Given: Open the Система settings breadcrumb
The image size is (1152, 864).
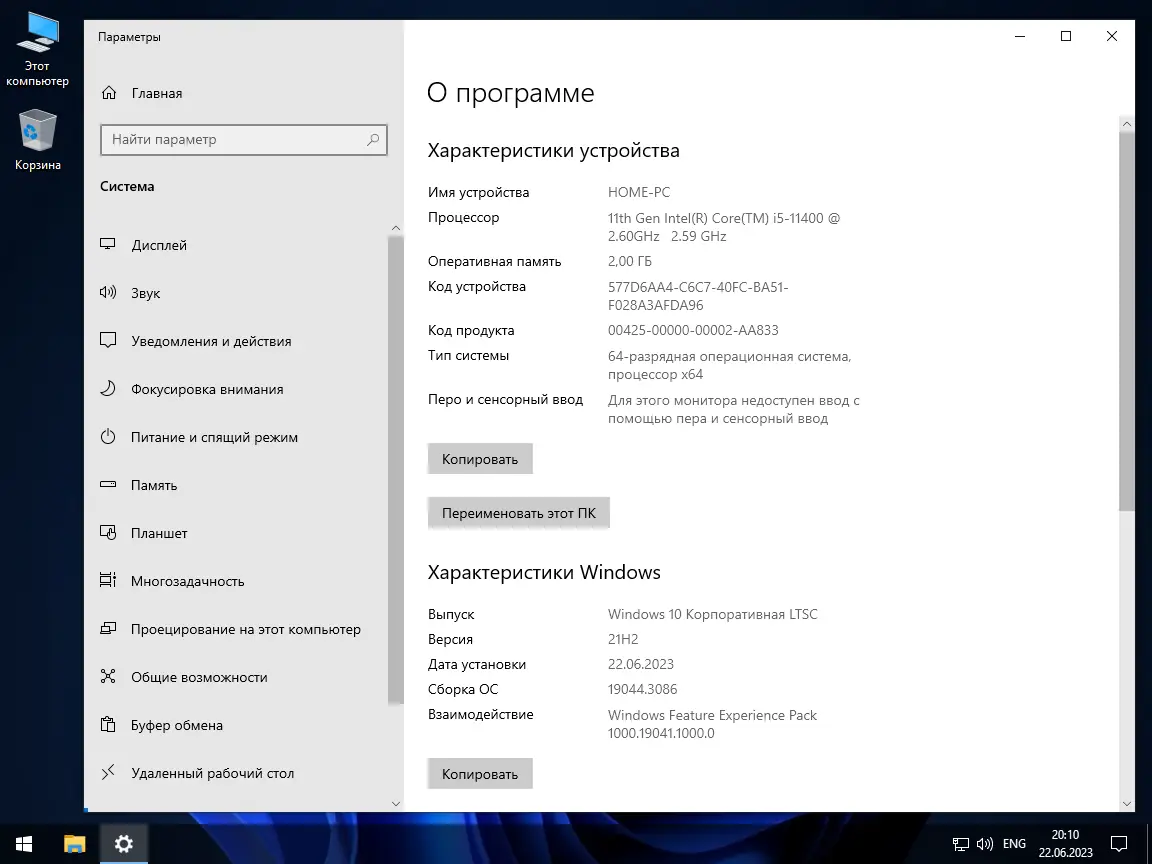Looking at the screenshot, I should (126, 186).
